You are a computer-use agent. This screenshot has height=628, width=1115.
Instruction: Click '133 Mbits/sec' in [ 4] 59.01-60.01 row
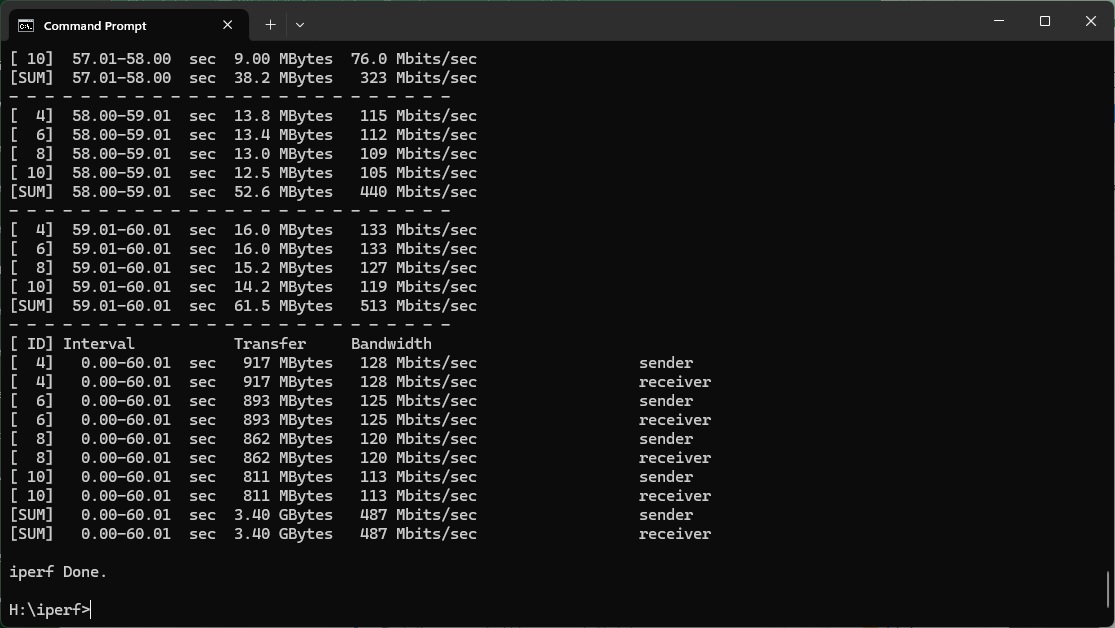pos(418,230)
